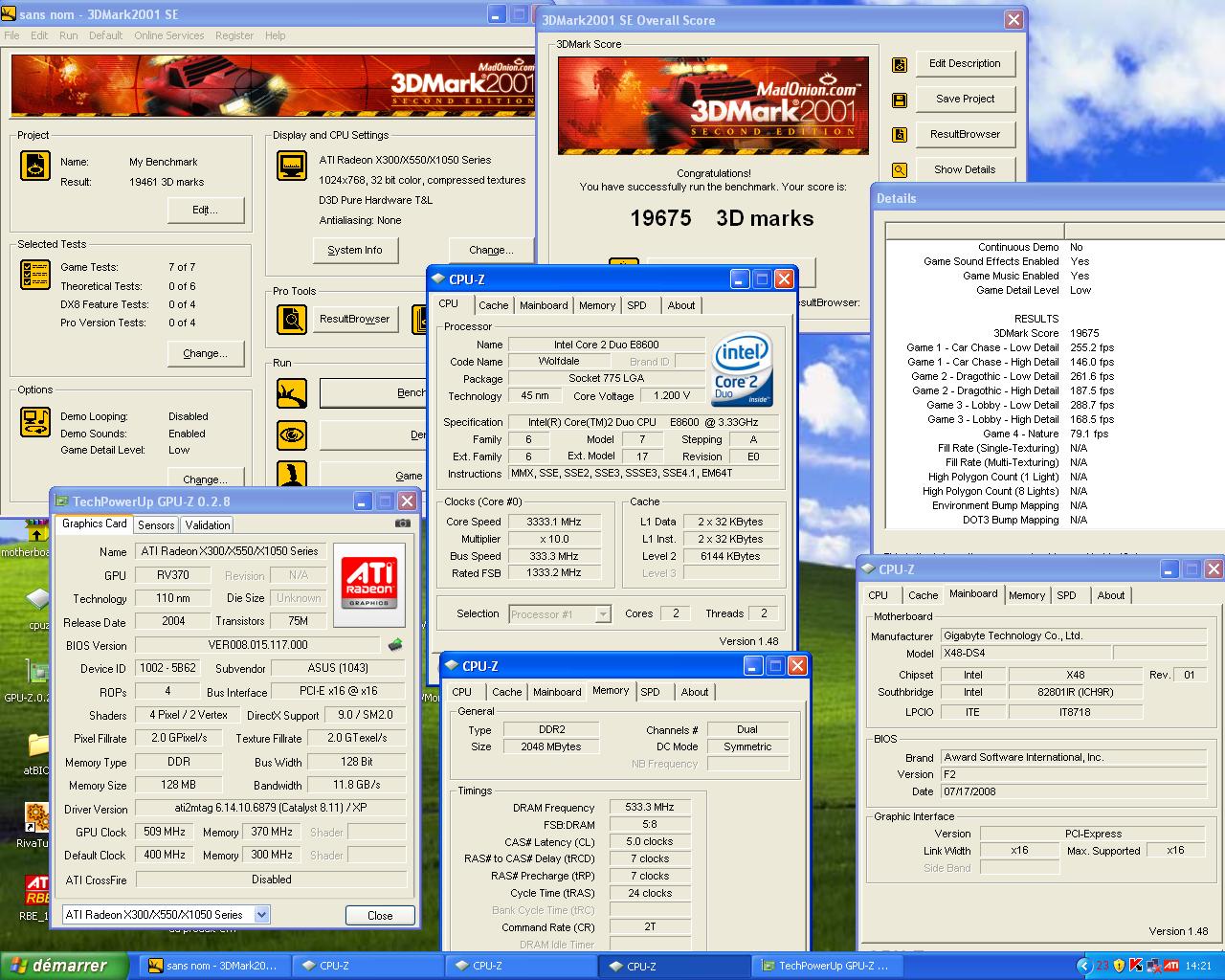This screenshot has height=980, width=1225.
Task: Click Change... under Options section
Action: (205, 479)
